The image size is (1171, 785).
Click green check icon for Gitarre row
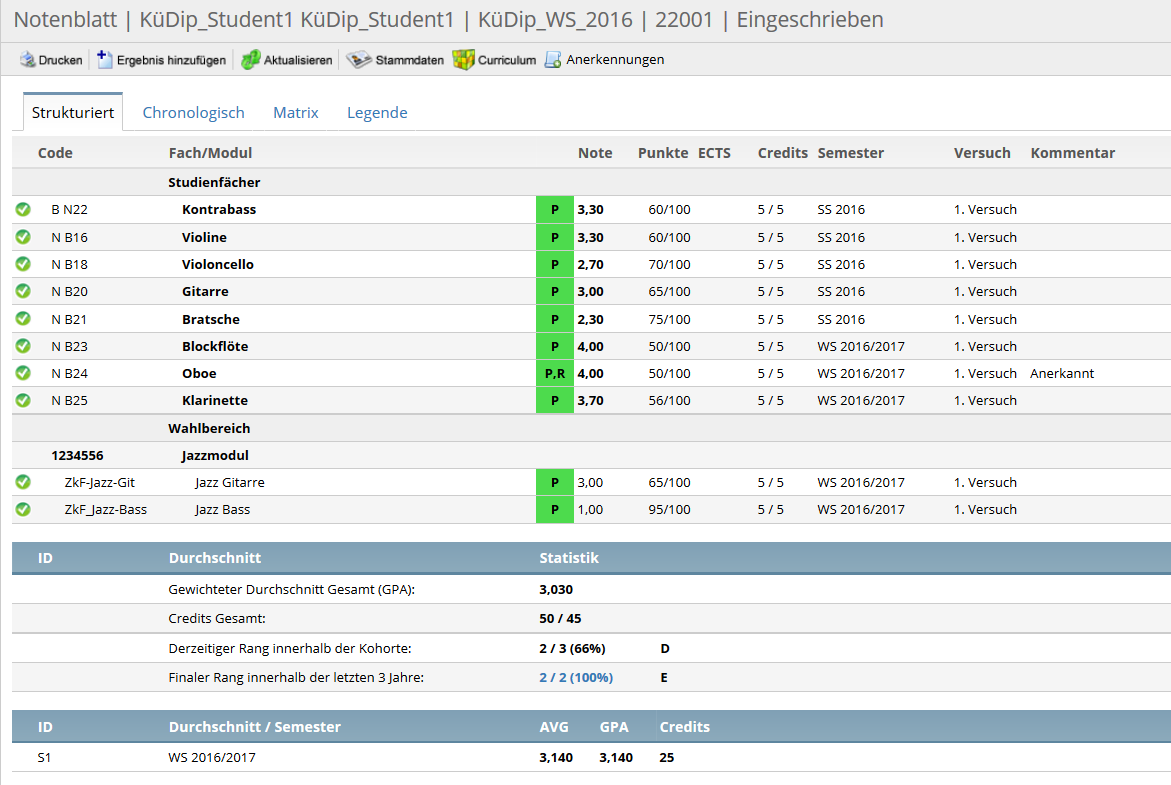point(23,291)
